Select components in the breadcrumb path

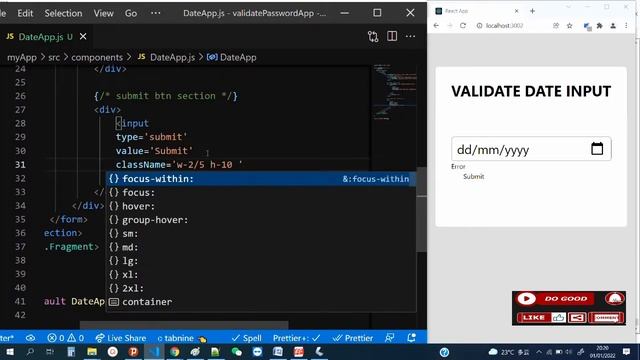(97, 57)
